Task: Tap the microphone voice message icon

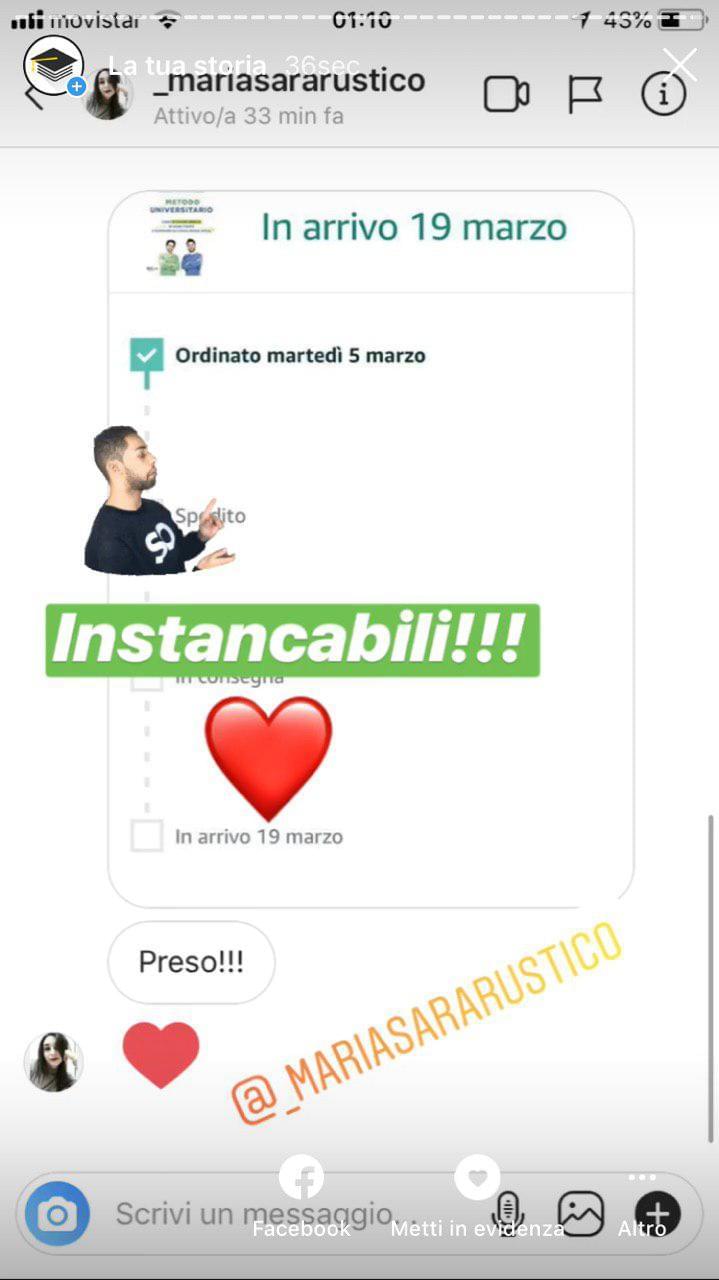Action: tap(508, 1214)
